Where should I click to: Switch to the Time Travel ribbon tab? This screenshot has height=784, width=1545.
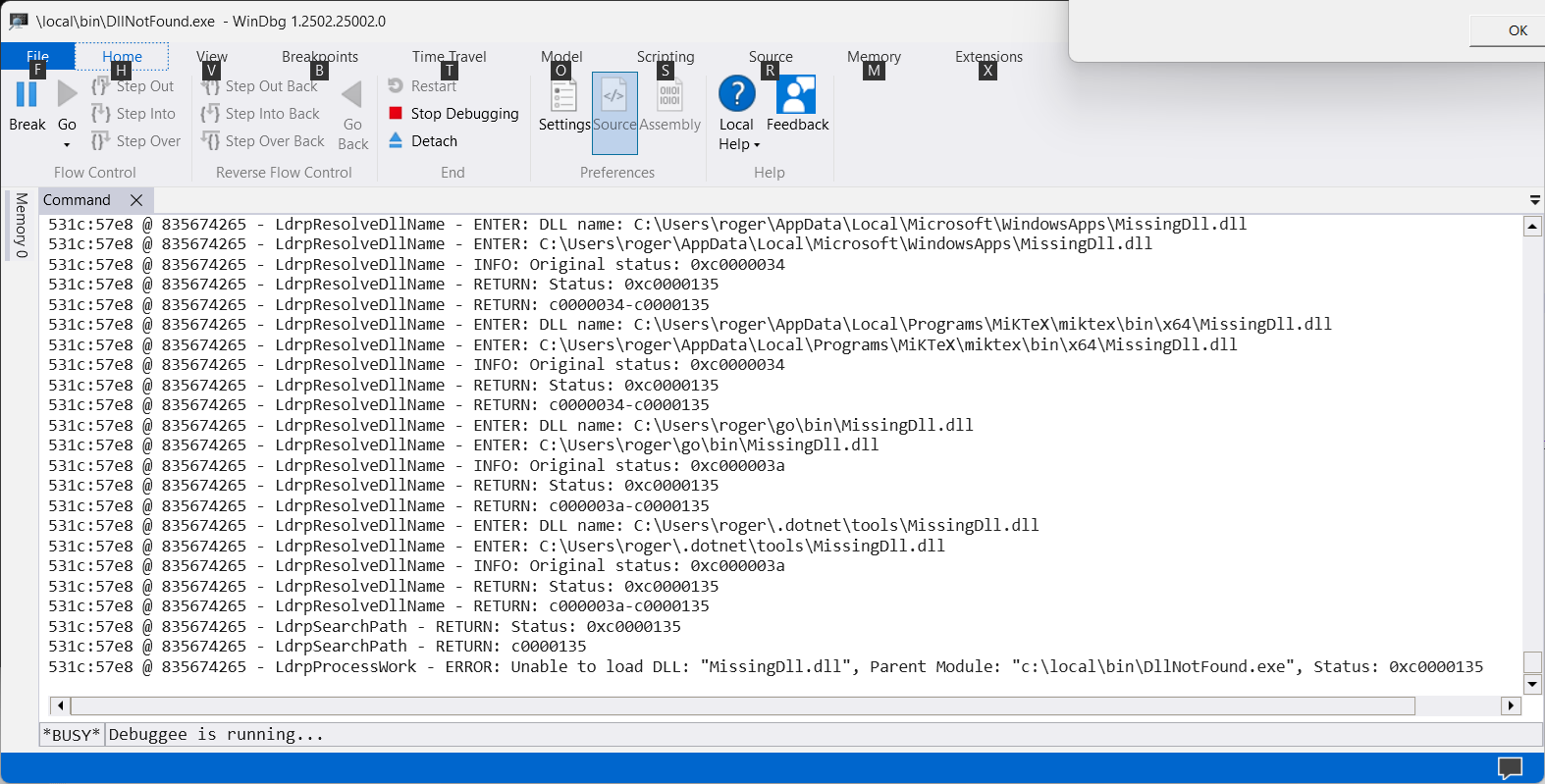pyautogui.click(x=450, y=57)
